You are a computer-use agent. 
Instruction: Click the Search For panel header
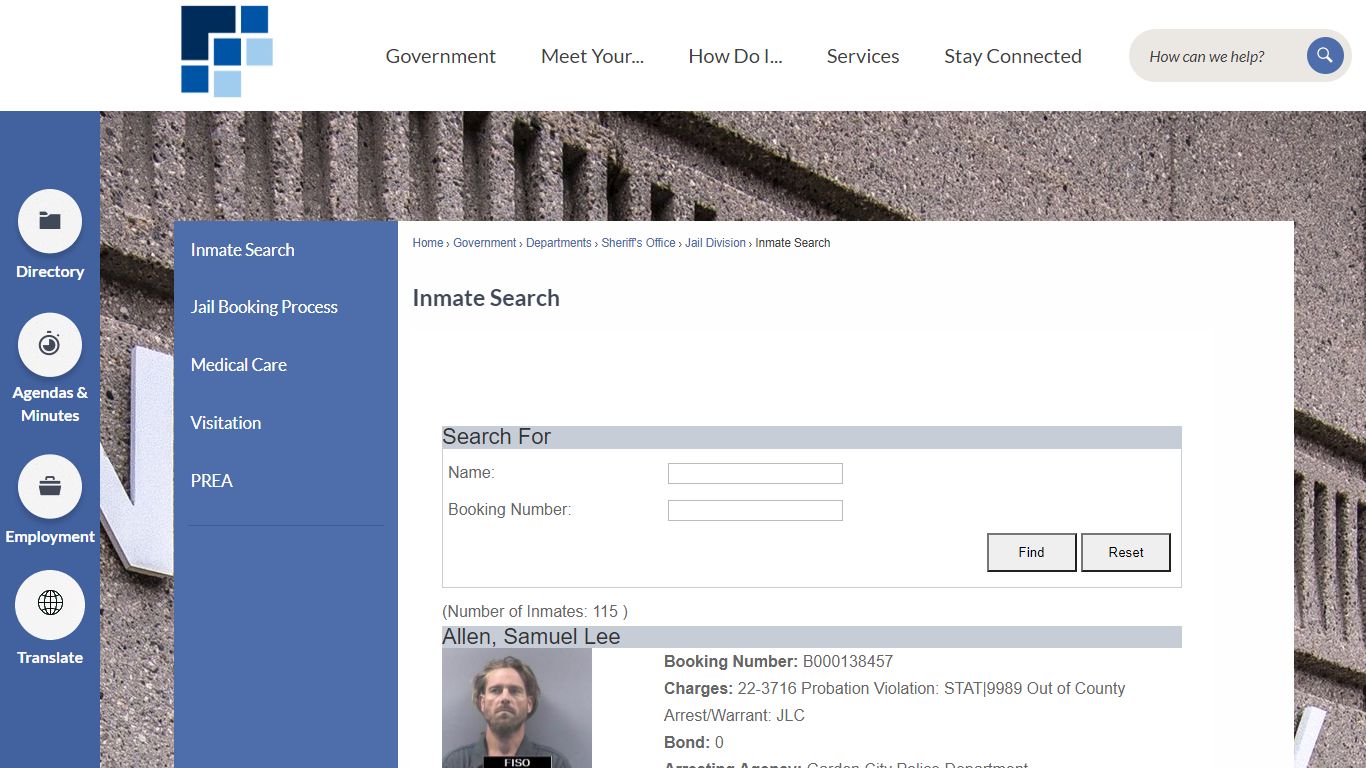pyautogui.click(x=812, y=437)
